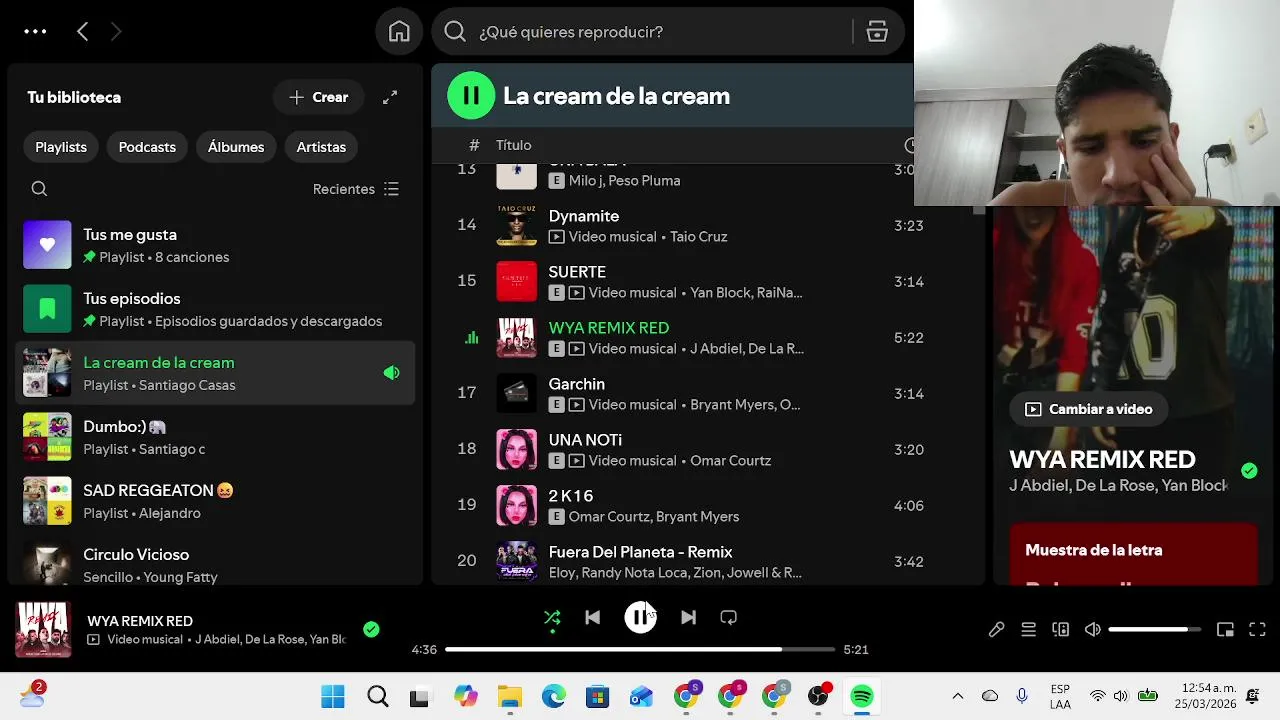Open the Tus me gusta playlist

215,245
